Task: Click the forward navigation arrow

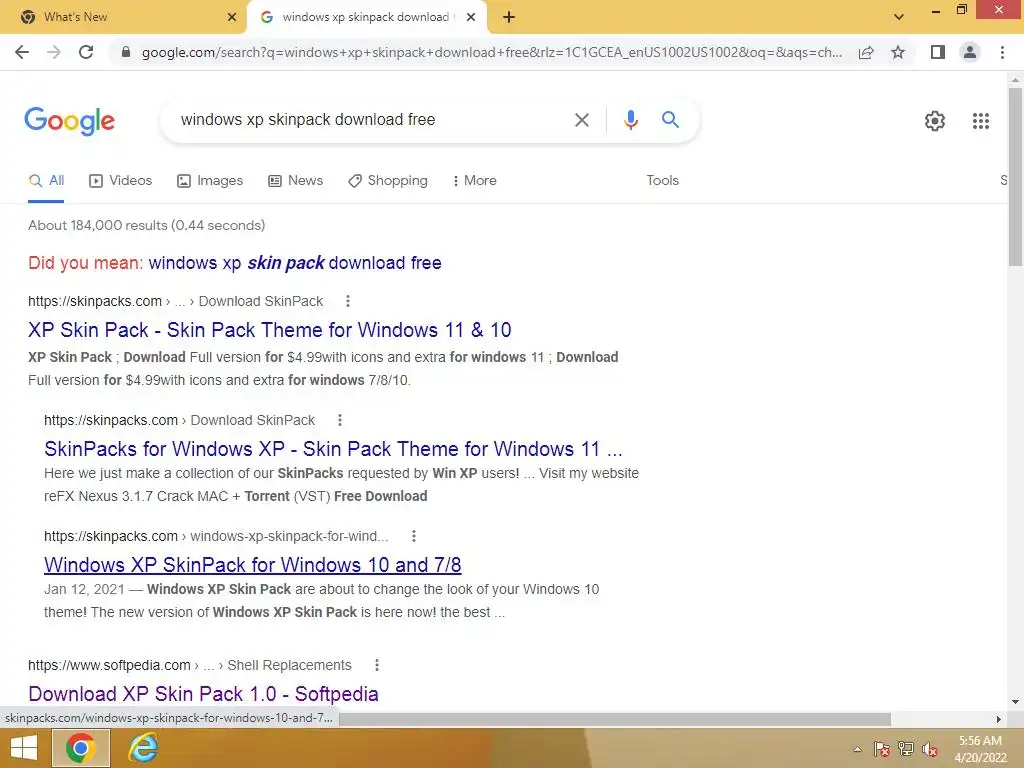Action: 54,52
